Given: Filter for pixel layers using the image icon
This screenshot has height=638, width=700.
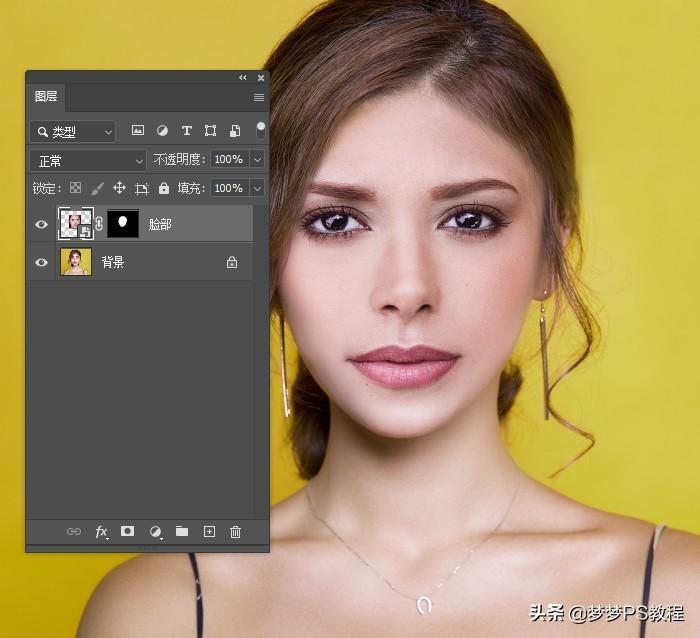Looking at the screenshot, I should [138, 131].
